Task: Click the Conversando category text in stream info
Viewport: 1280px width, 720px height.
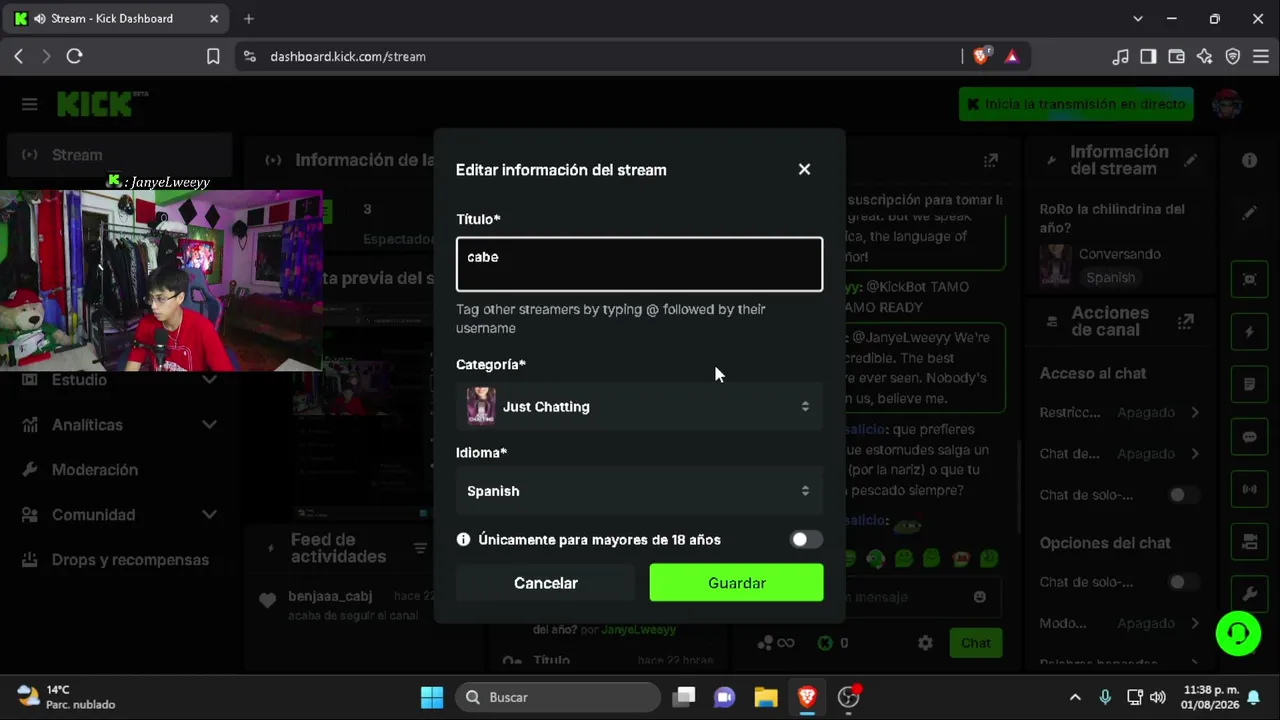Action: [x=1120, y=254]
